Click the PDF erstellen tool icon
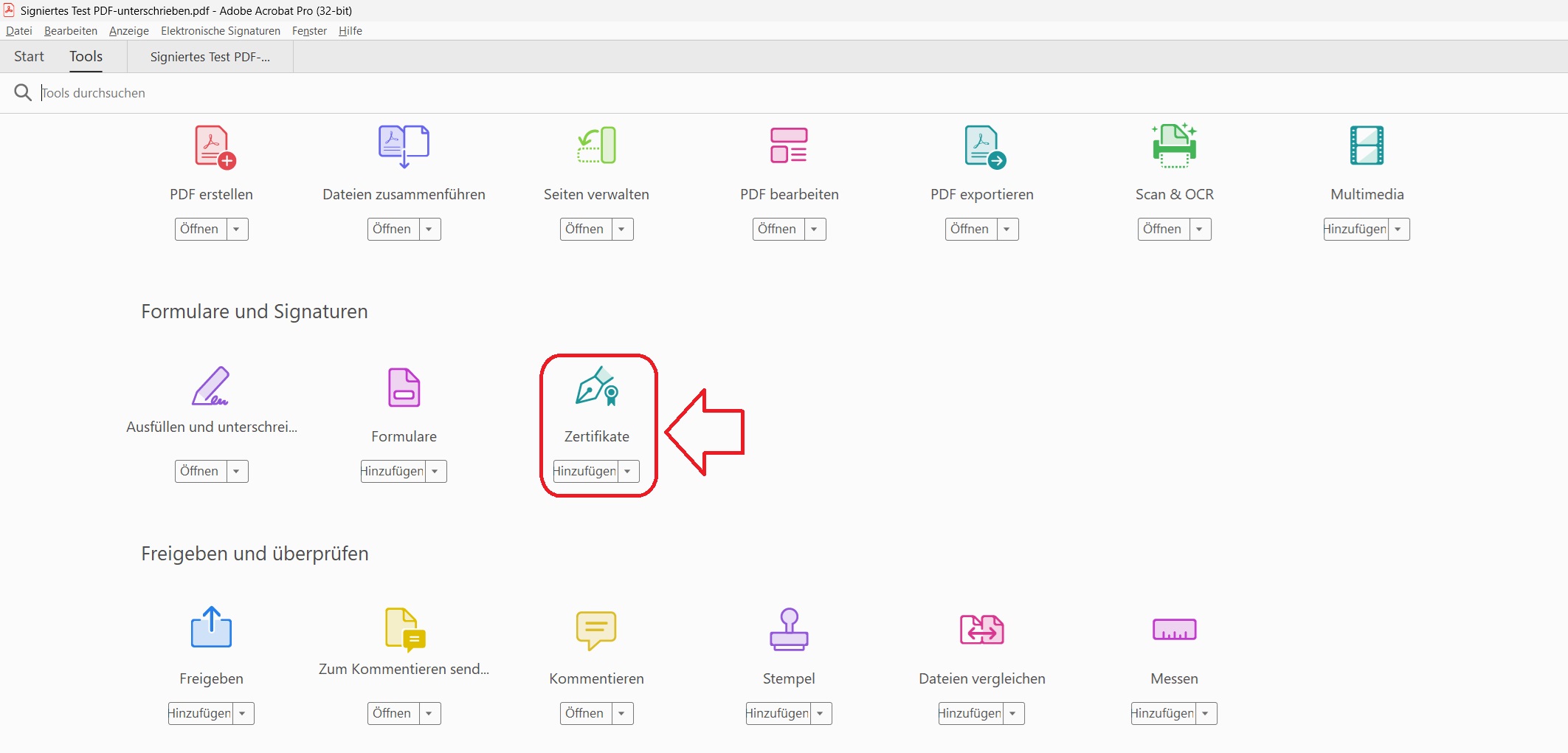This screenshot has width=1568, height=753. point(213,147)
